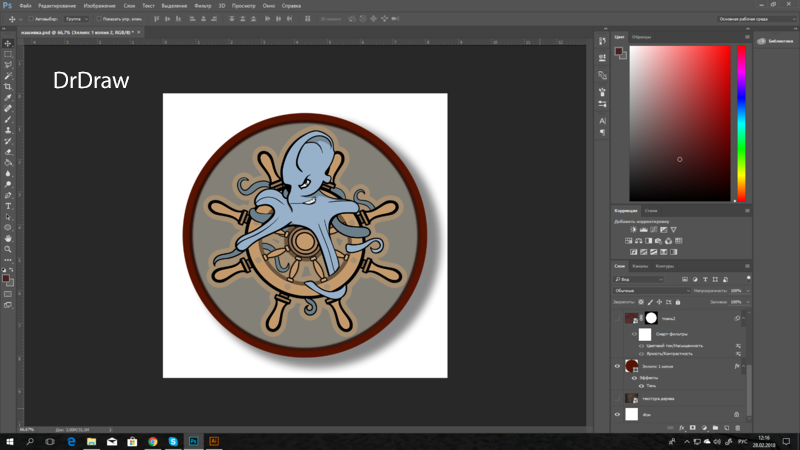Select the Clone Stamp tool
The image size is (800, 450).
click(8, 130)
